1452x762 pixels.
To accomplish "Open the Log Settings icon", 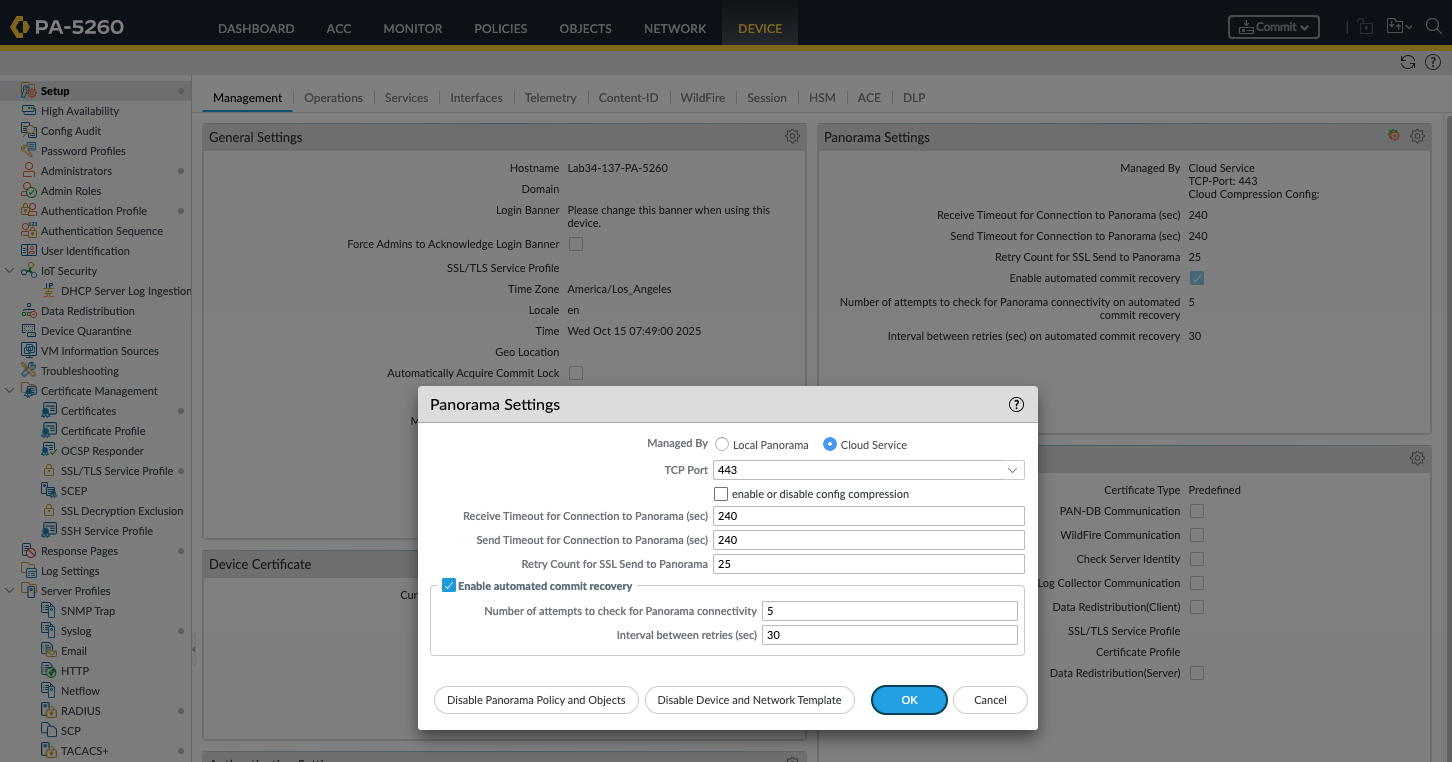I will [29, 571].
